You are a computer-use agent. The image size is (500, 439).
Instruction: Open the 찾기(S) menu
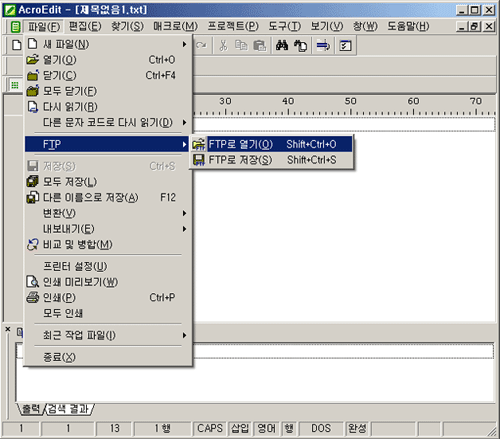[127, 26]
